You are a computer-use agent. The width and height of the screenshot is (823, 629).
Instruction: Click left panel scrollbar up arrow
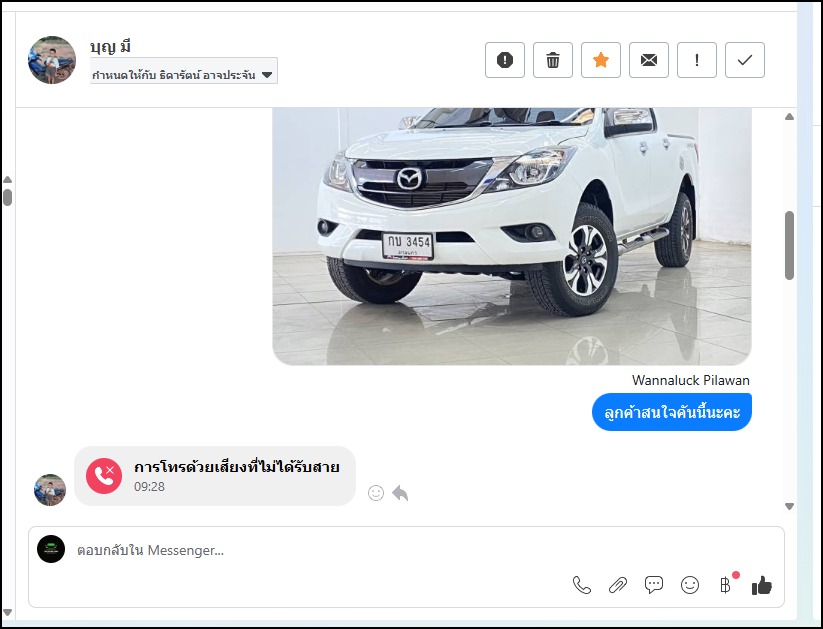coord(7,180)
